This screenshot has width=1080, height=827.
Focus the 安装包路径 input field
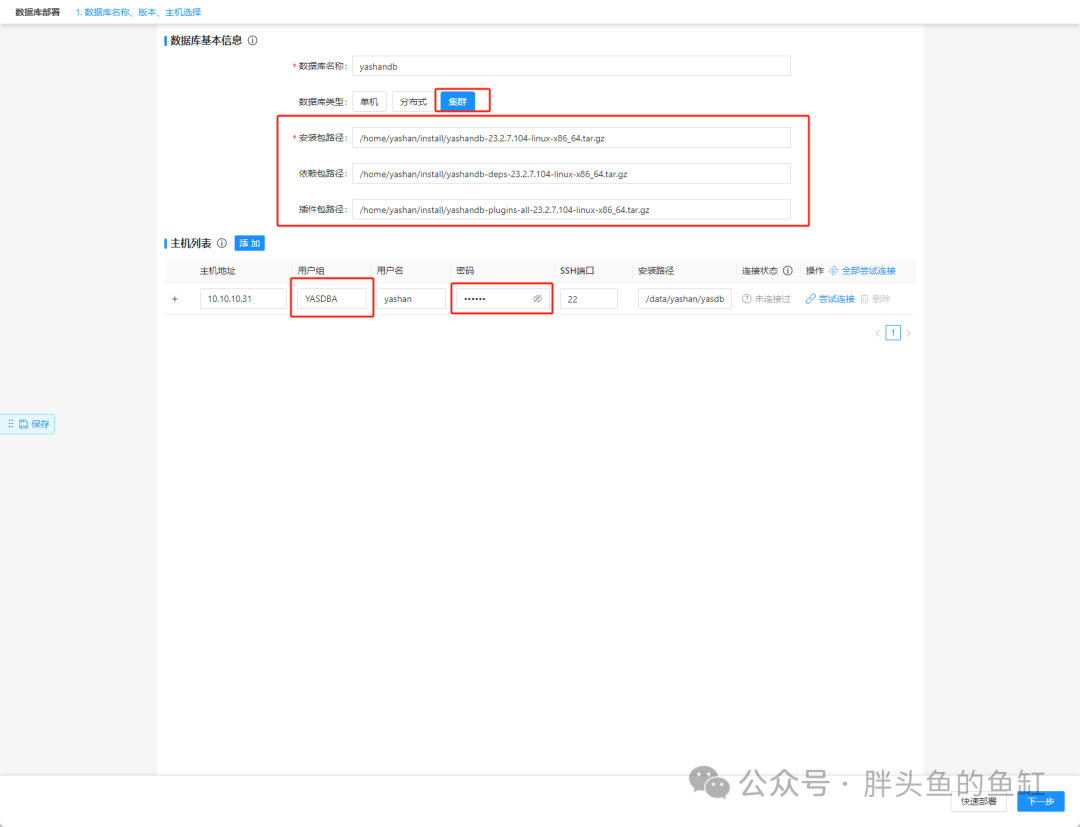571,138
